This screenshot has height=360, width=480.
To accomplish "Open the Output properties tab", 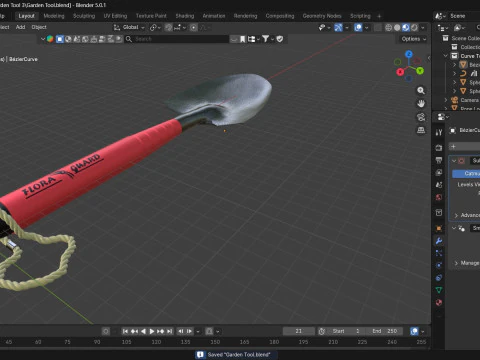I will [x=439, y=160].
